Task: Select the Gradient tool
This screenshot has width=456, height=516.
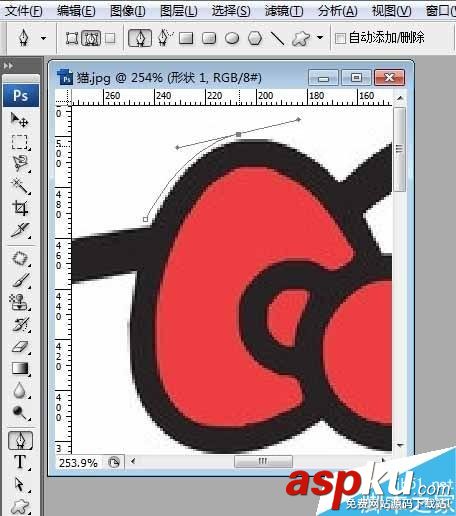Action: [x=20, y=368]
